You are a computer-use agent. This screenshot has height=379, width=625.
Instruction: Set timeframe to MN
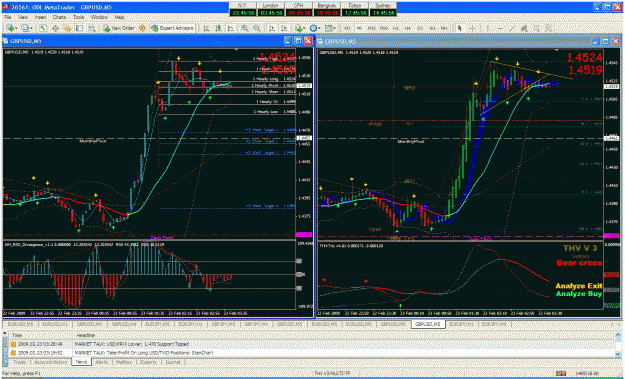tap(444, 28)
